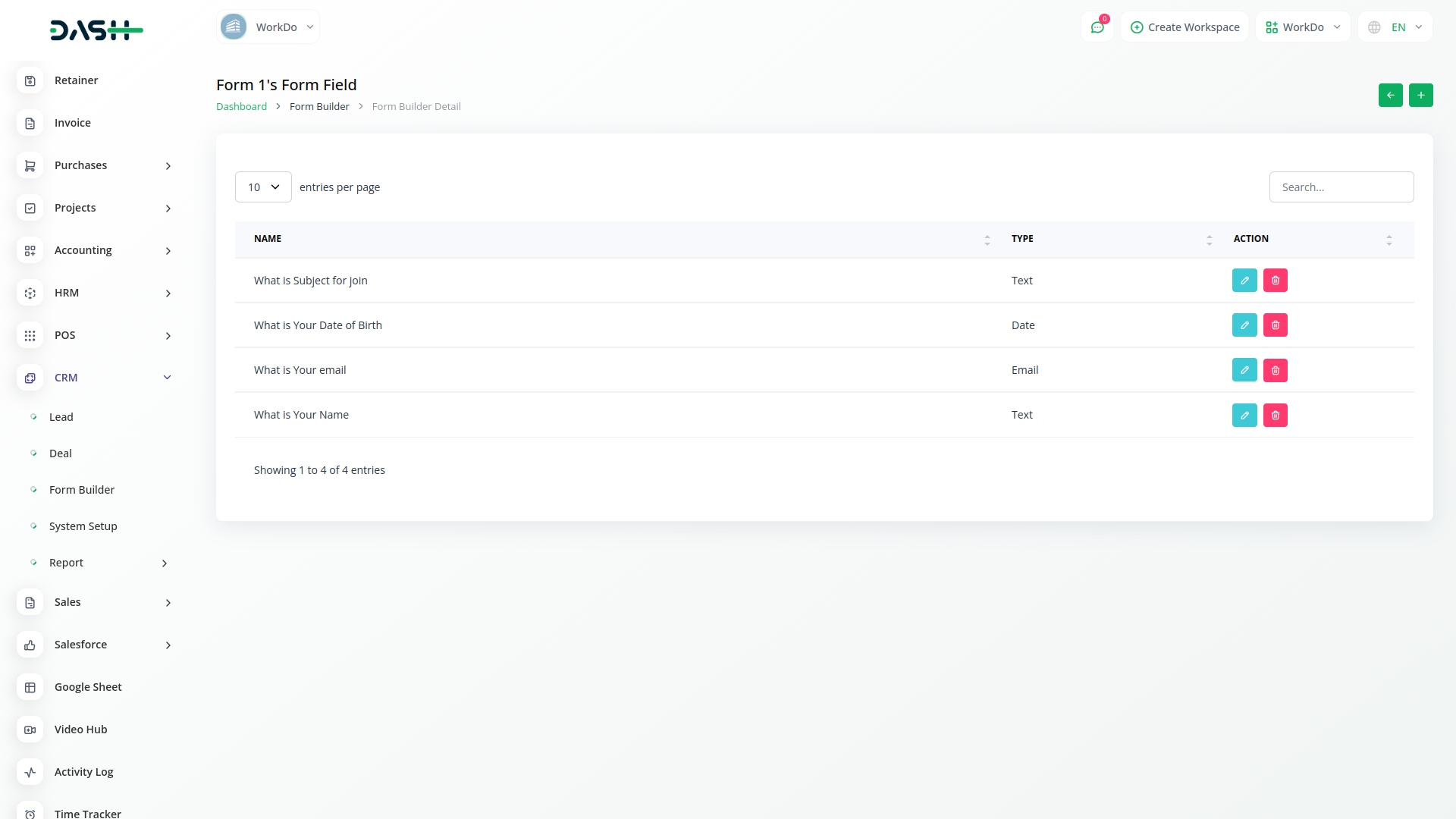Open Form Builder submenu item
Viewport: 1456px width, 819px height.
[82, 490]
